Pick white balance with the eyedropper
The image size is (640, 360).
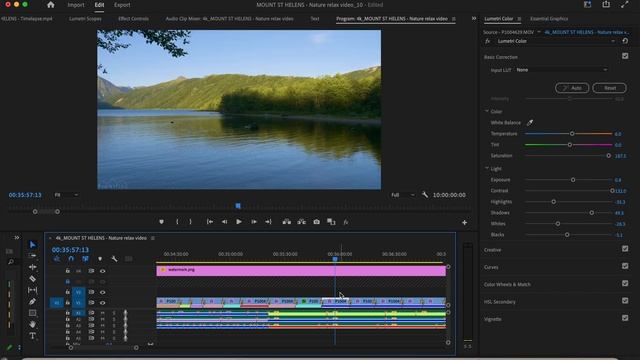coord(530,122)
